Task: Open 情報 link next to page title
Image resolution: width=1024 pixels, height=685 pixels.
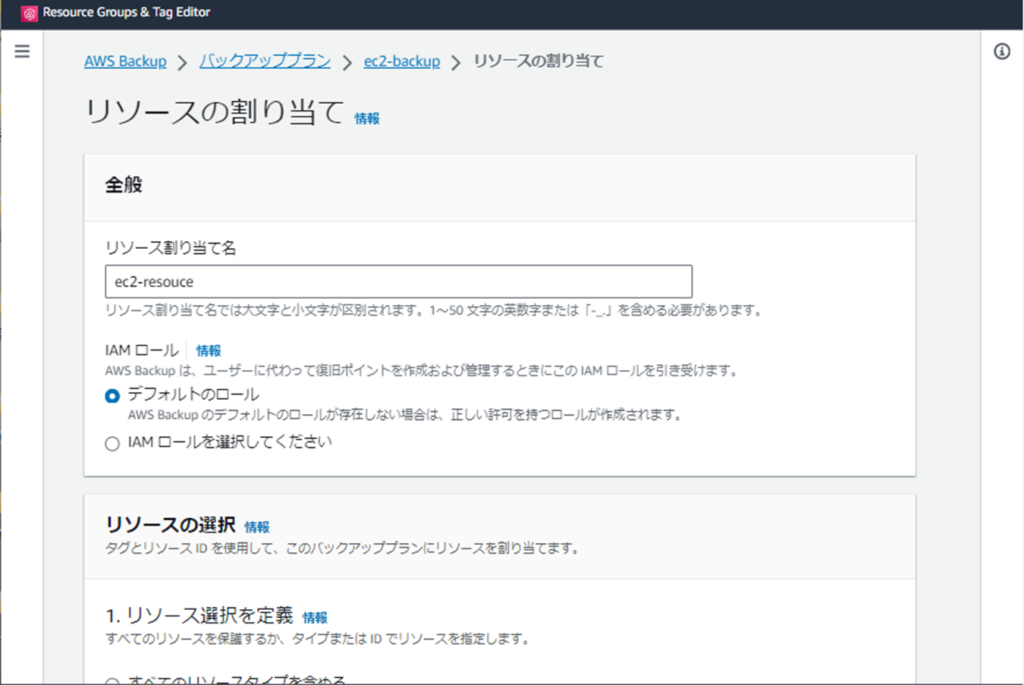Action: [367, 118]
